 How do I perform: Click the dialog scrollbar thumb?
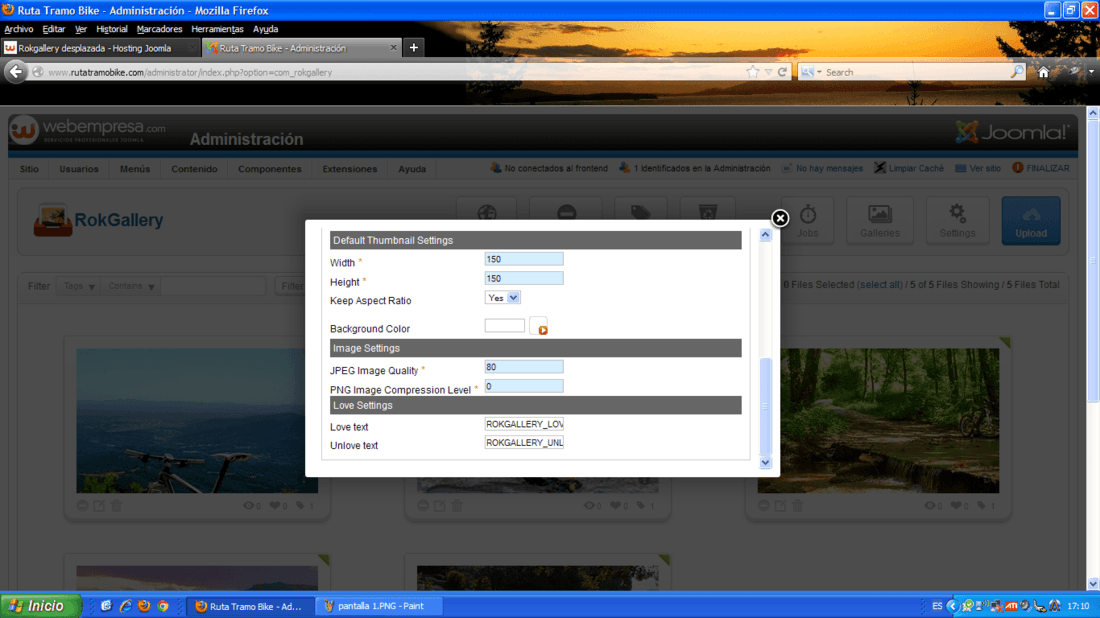(x=765, y=406)
